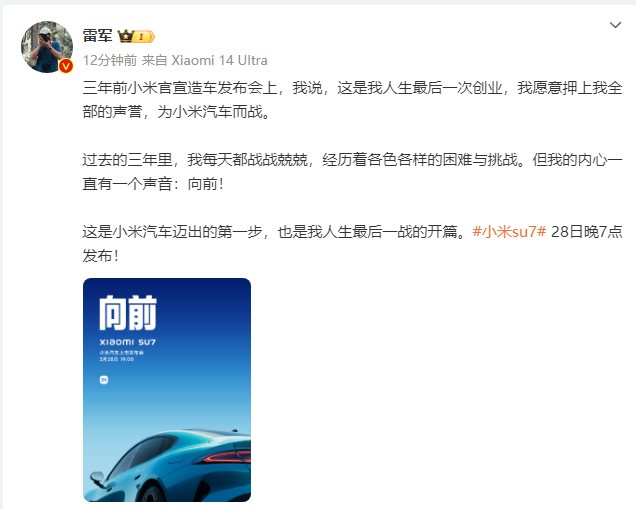The width and height of the screenshot is (636, 509).
Task: Open the #小米su7# hashtag topic
Action: 509,232
